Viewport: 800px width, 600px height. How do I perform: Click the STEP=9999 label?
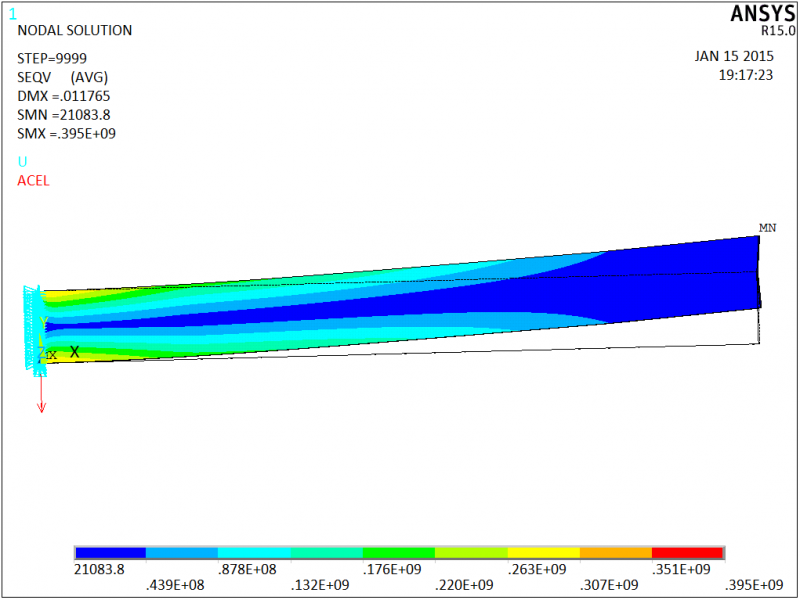click(52, 58)
